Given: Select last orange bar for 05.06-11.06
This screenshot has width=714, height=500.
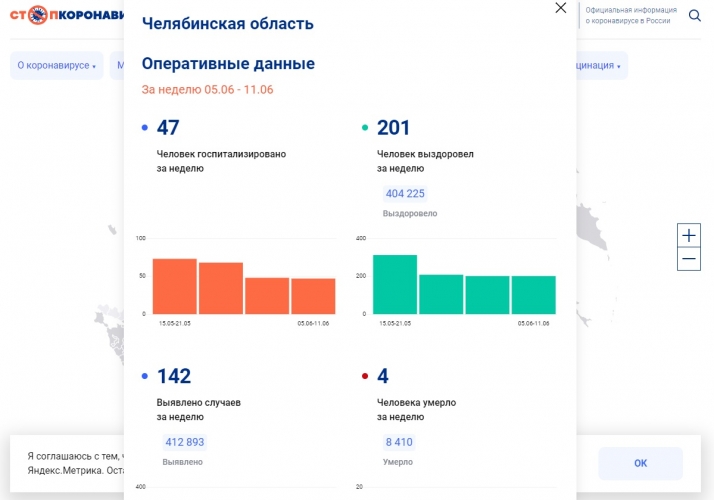Looking at the screenshot, I should click(313, 296).
